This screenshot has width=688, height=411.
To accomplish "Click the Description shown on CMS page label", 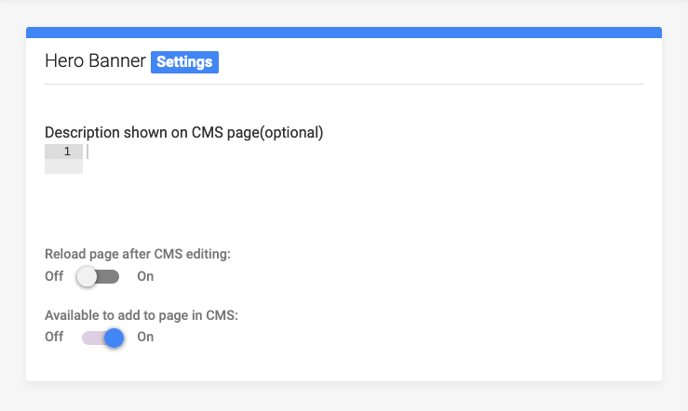I will (184, 132).
